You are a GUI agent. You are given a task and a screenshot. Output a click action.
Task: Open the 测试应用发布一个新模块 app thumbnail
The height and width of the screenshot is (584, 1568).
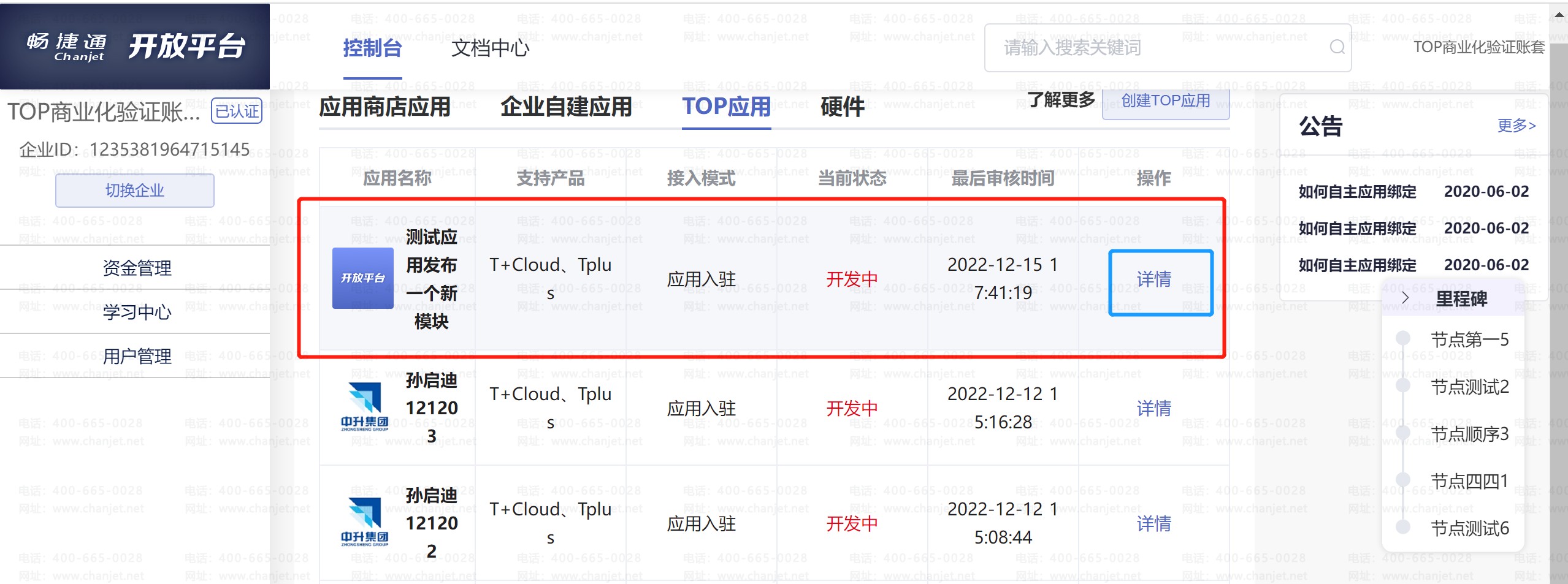point(363,278)
